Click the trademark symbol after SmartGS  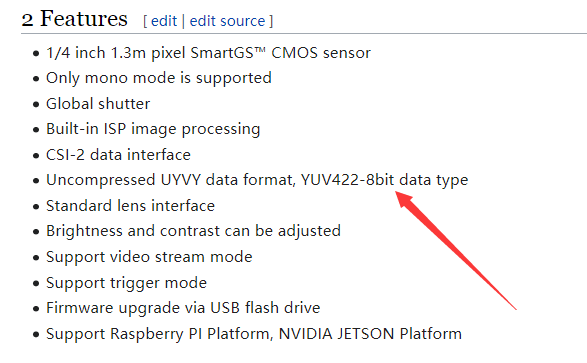260,50
